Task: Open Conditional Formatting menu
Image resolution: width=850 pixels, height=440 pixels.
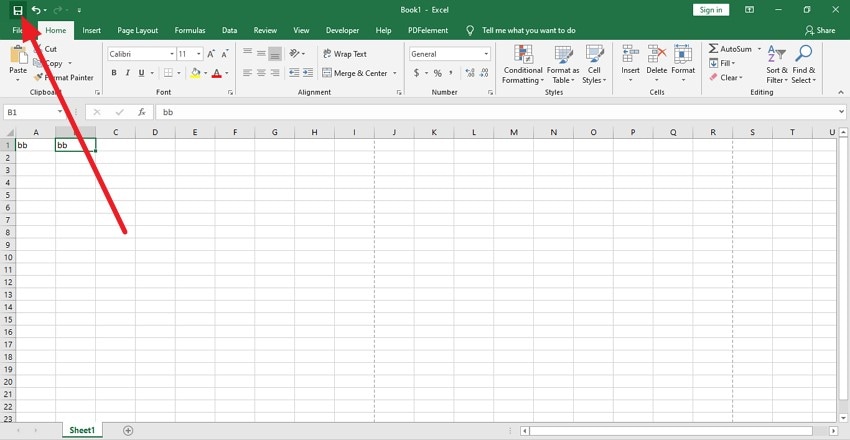Action: click(x=523, y=64)
